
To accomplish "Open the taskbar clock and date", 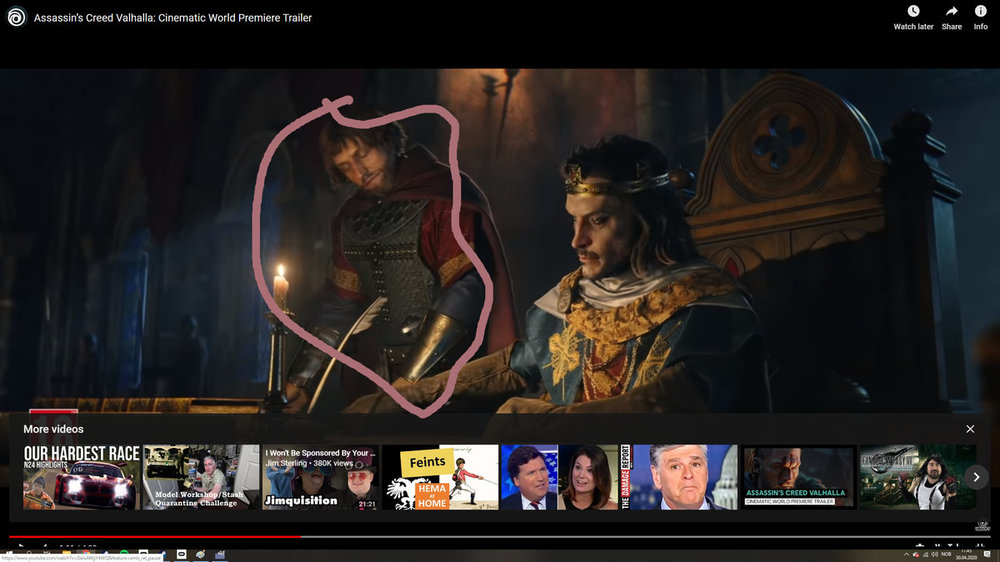I will [x=967, y=554].
